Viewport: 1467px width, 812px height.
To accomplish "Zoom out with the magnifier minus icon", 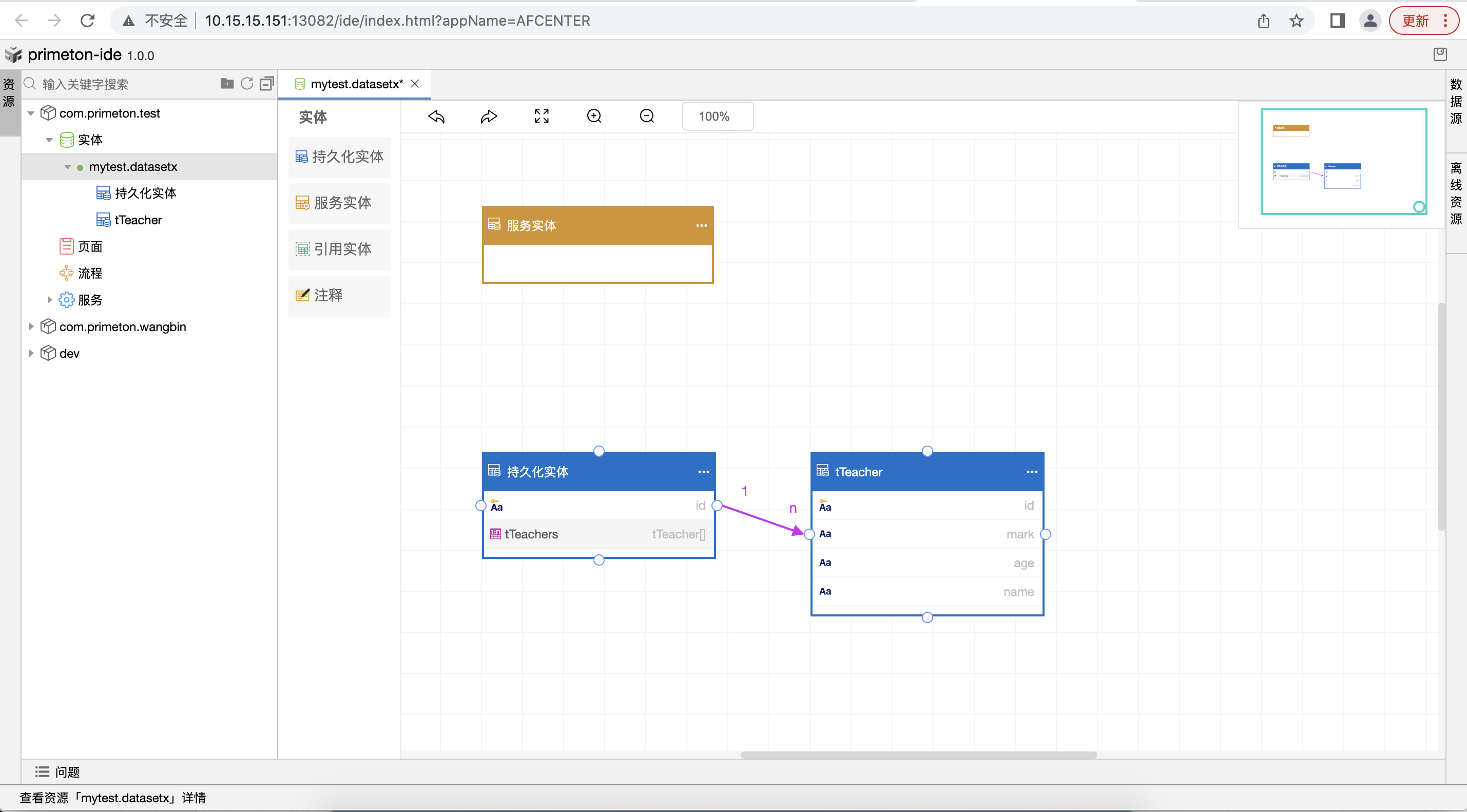I will click(x=647, y=116).
